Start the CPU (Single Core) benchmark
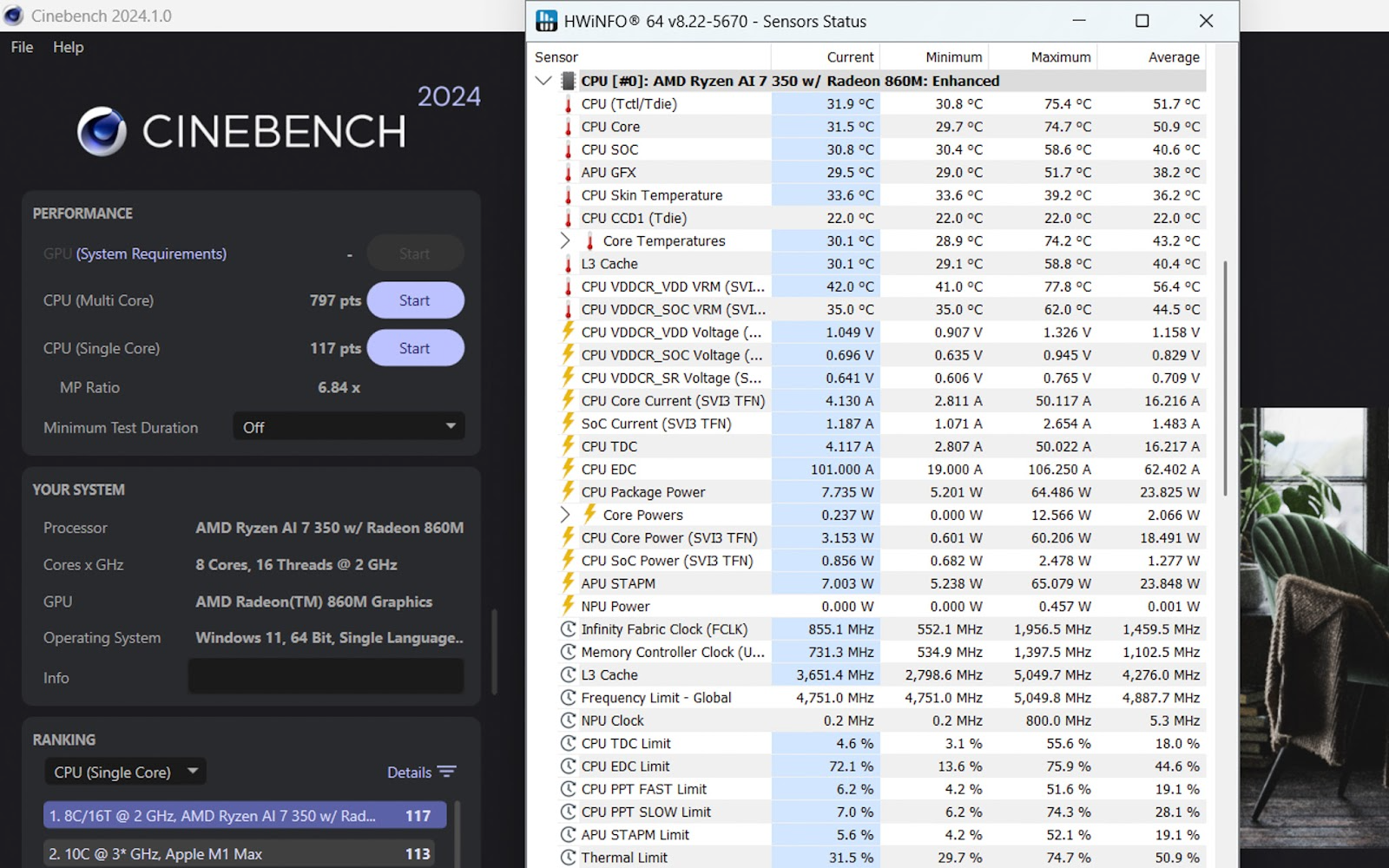Viewport: 1389px width, 868px height. coord(415,348)
